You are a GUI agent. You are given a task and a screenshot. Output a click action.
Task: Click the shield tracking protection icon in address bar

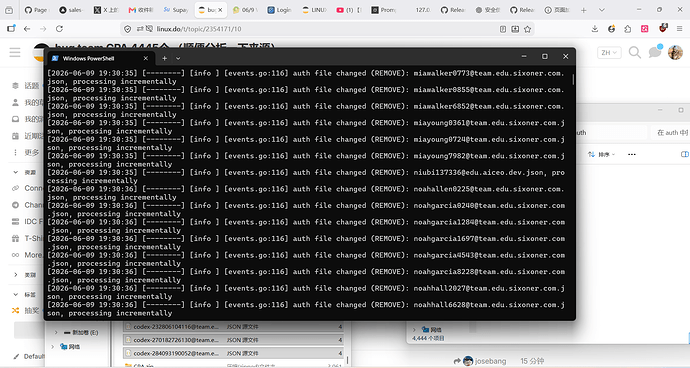128,29
